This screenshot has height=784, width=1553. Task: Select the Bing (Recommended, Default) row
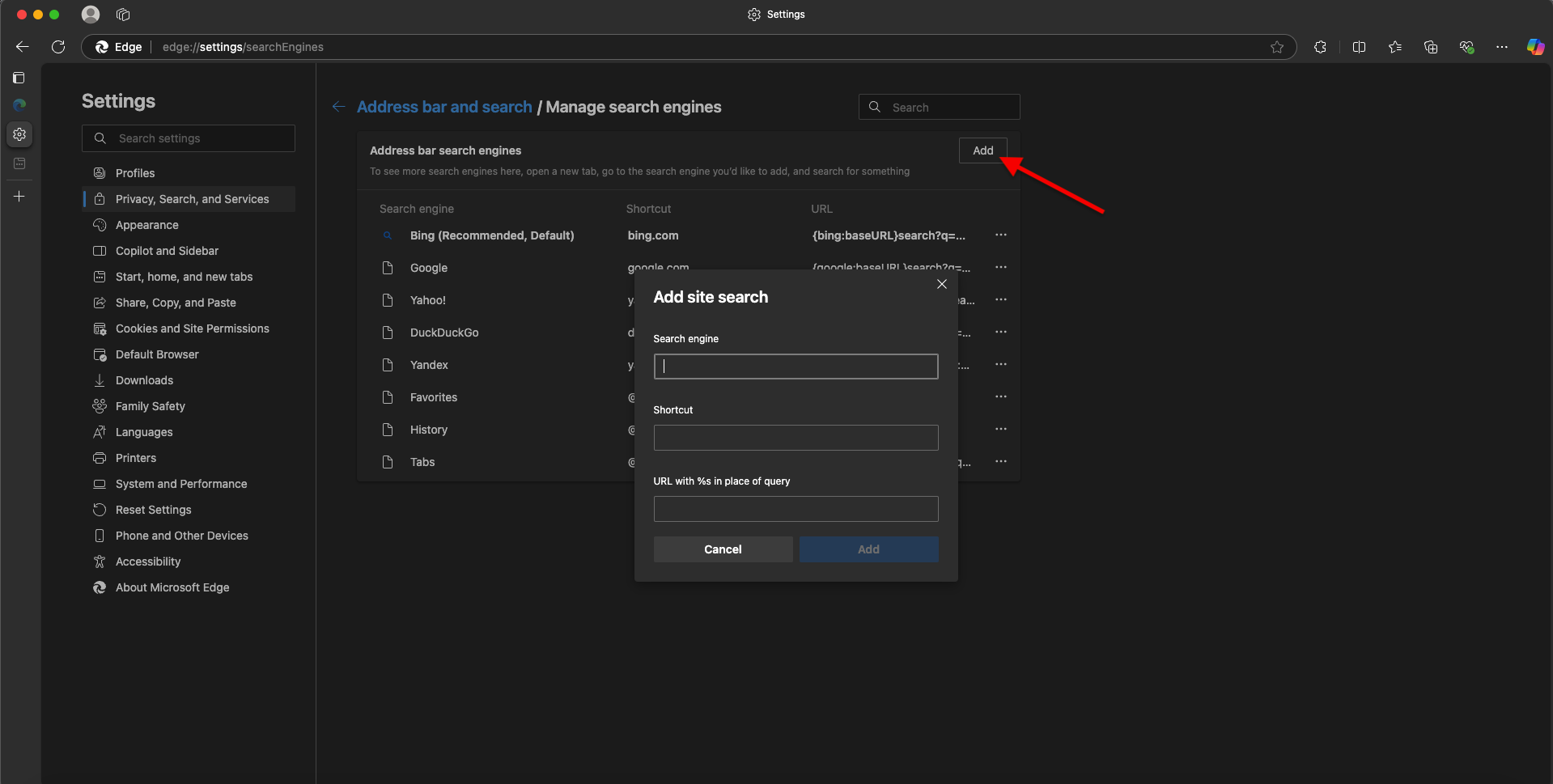coord(688,235)
